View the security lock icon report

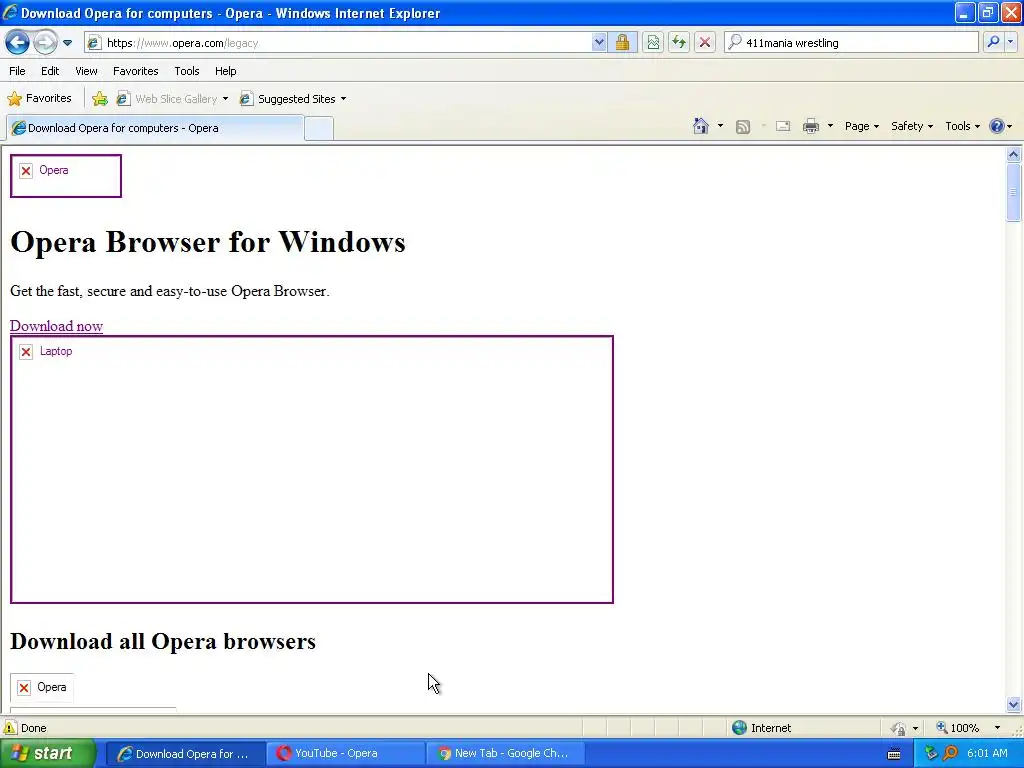coord(622,43)
